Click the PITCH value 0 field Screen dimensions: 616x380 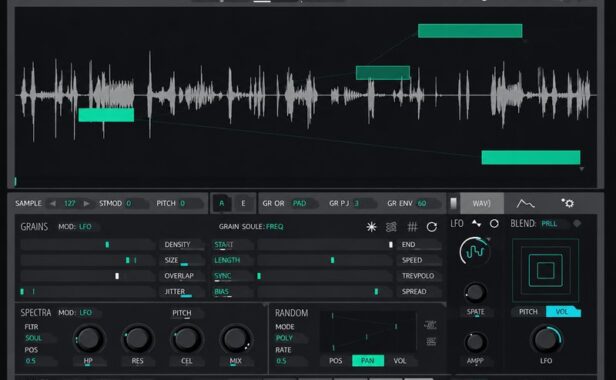191,203
